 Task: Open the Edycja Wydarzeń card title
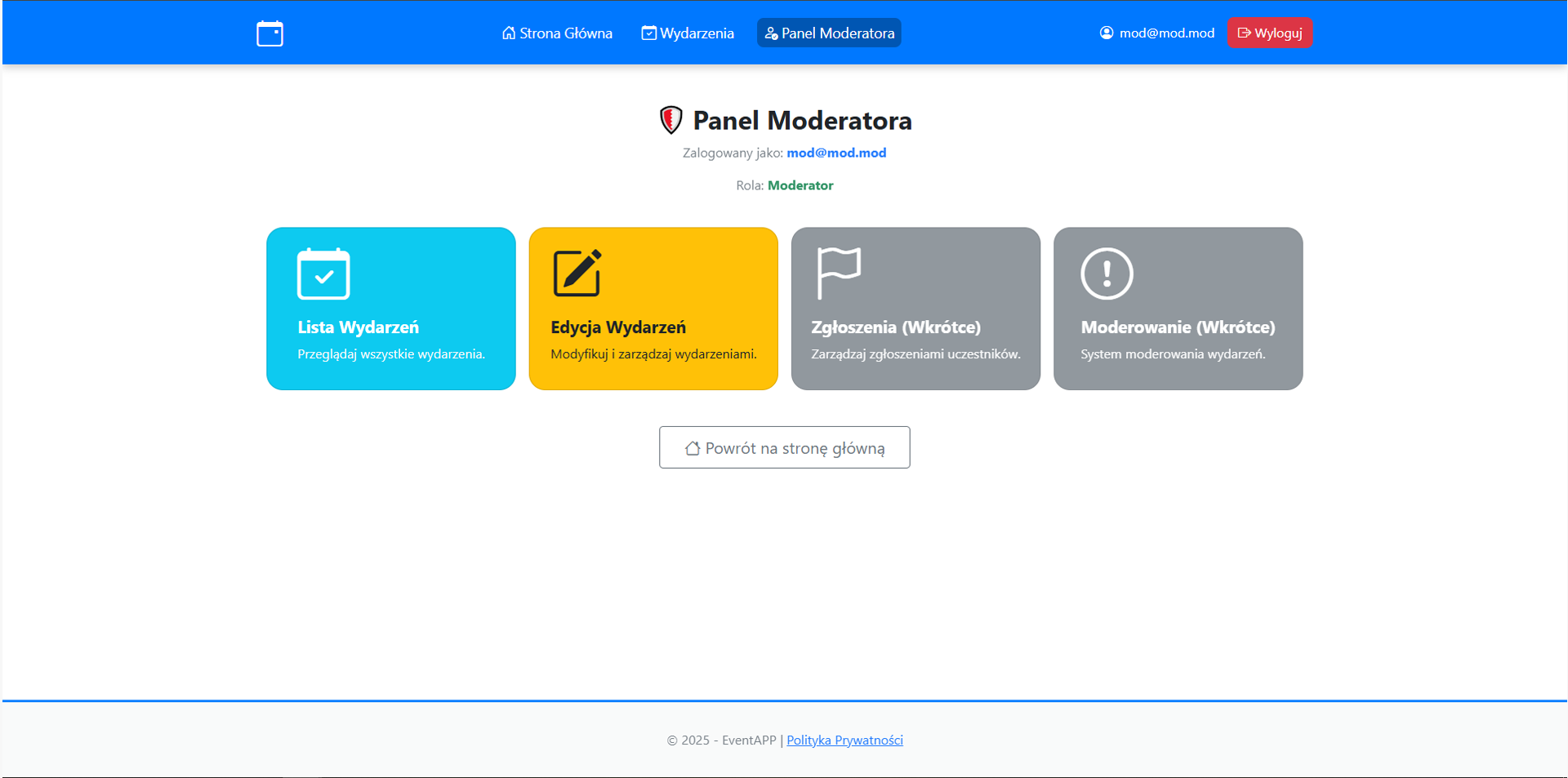tap(618, 327)
